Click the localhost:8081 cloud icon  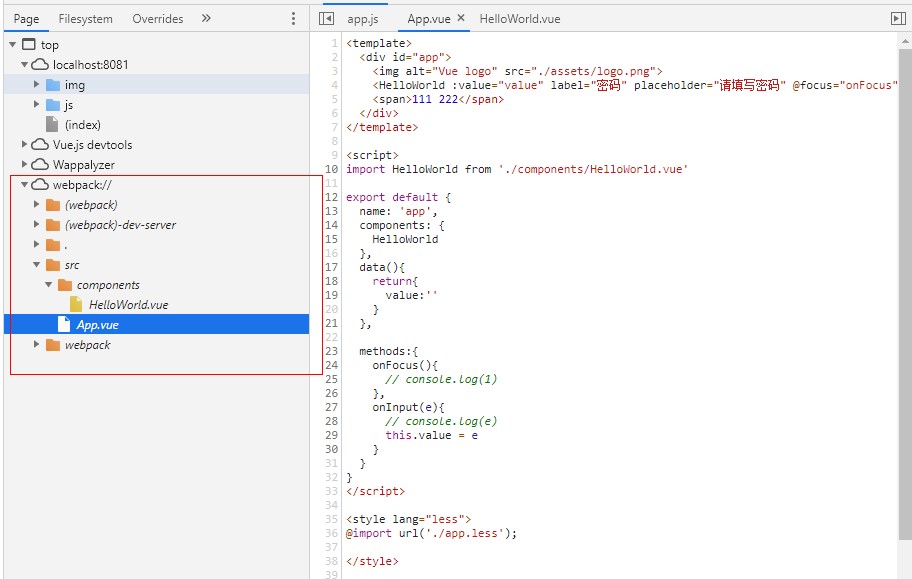[40, 65]
